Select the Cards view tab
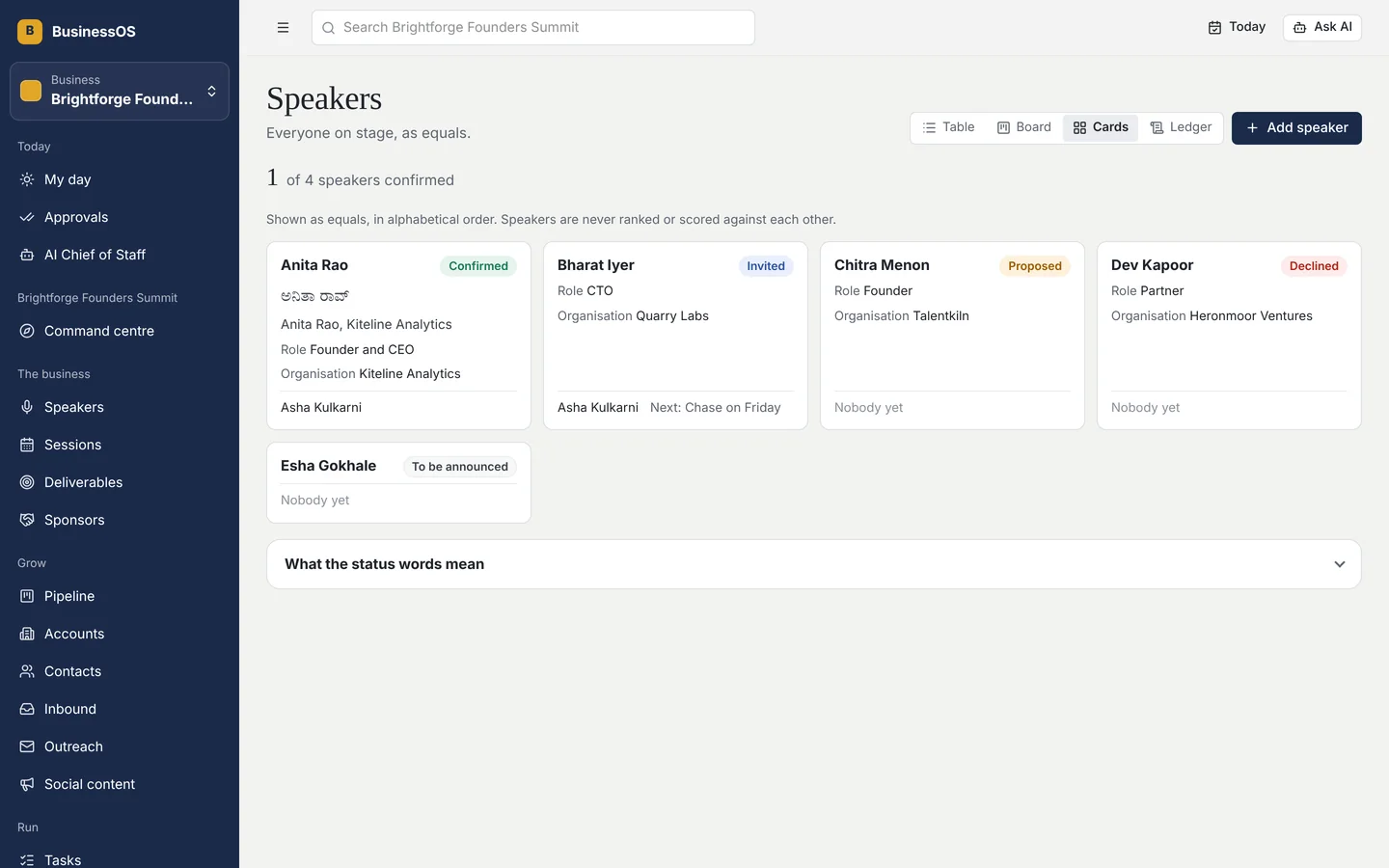1389x868 pixels. coord(1101,127)
